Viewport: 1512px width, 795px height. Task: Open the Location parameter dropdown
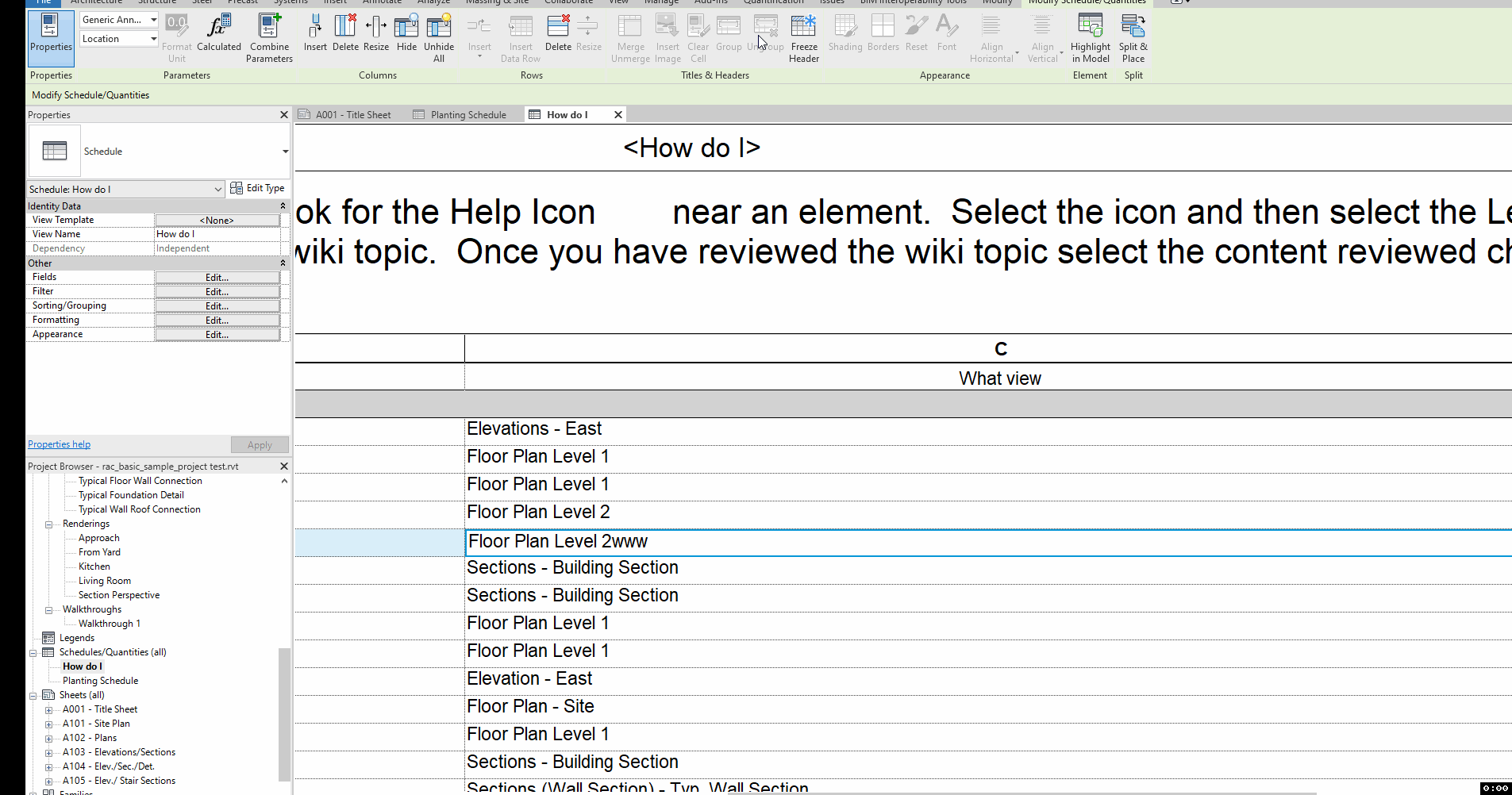click(119, 39)
